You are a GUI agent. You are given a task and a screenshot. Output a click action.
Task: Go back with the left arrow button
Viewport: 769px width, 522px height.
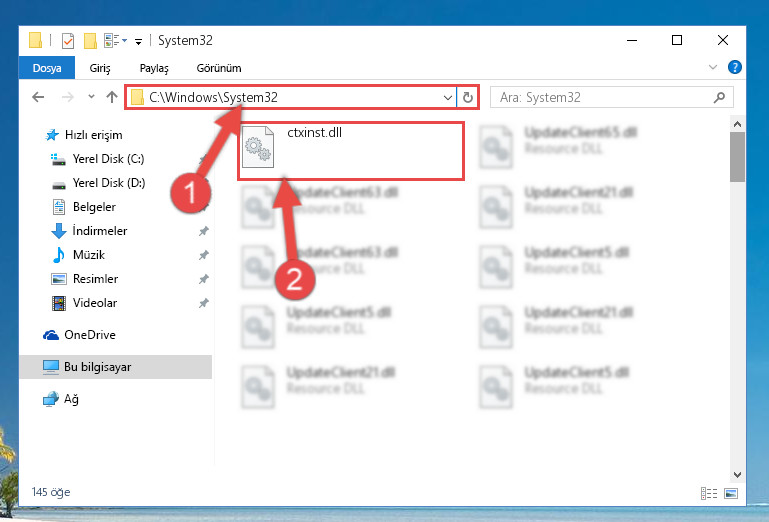(x=38, y=97)
